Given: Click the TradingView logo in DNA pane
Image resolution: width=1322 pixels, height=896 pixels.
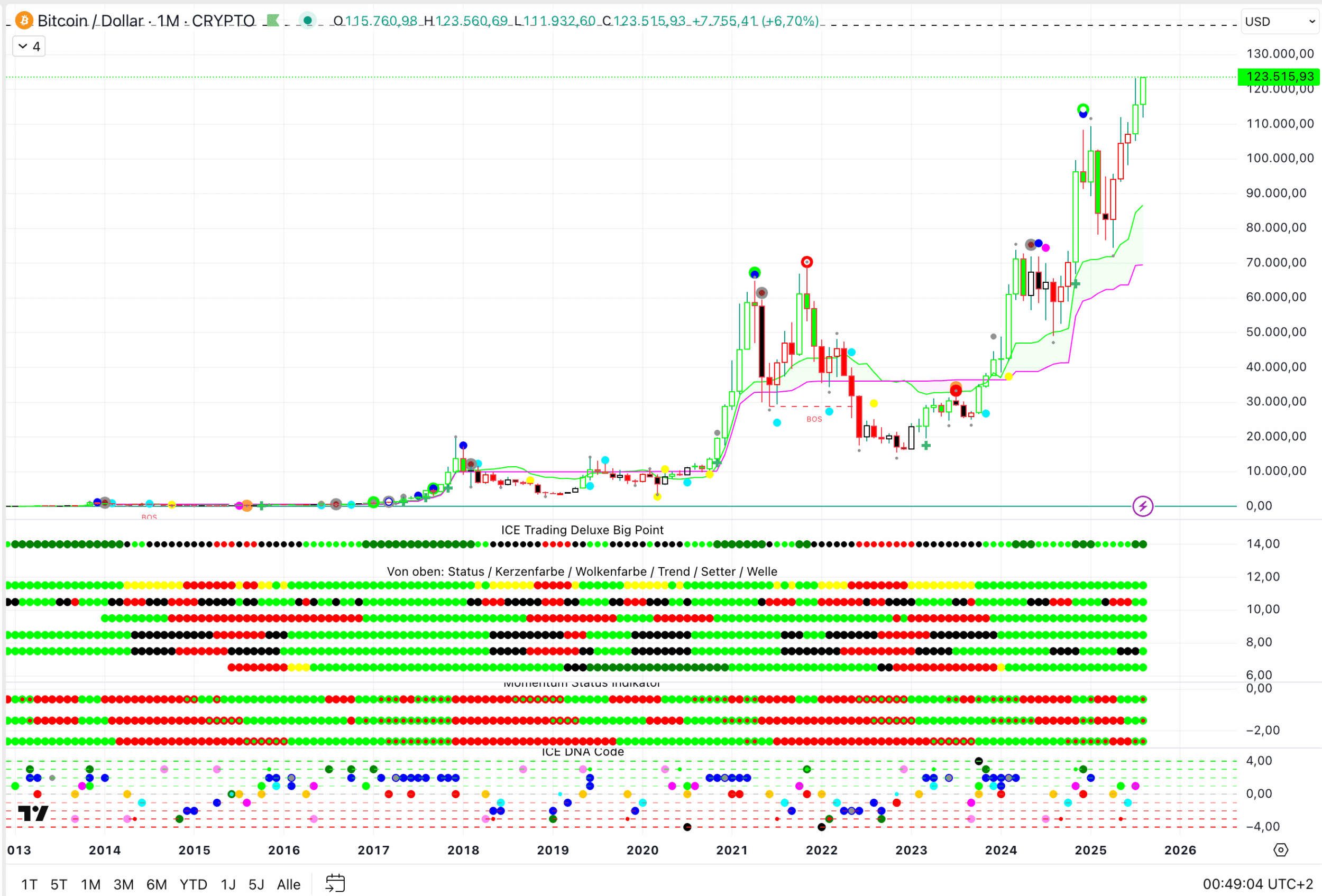Looking at the screenshot, I should (x=33, y=813).
